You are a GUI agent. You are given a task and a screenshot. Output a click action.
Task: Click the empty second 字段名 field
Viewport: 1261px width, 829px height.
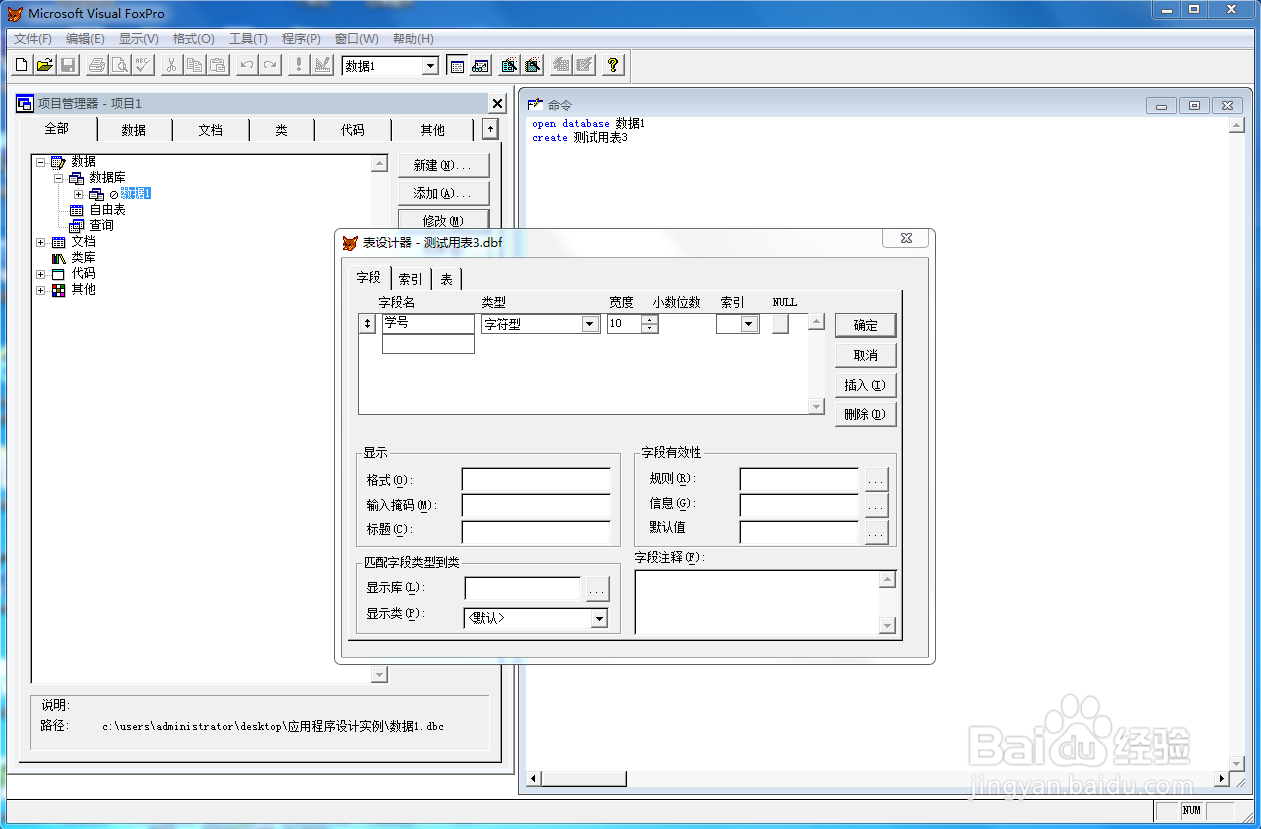click(428, 344)
